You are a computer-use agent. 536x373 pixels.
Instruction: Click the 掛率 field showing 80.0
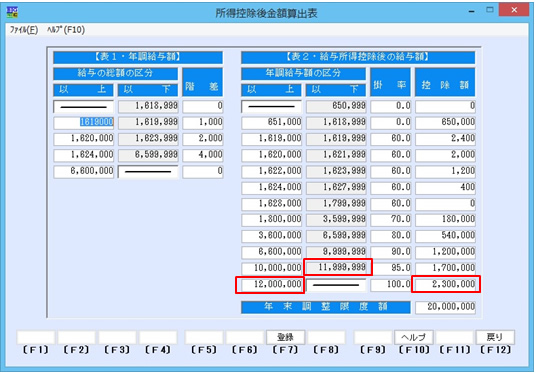(391, 236)
